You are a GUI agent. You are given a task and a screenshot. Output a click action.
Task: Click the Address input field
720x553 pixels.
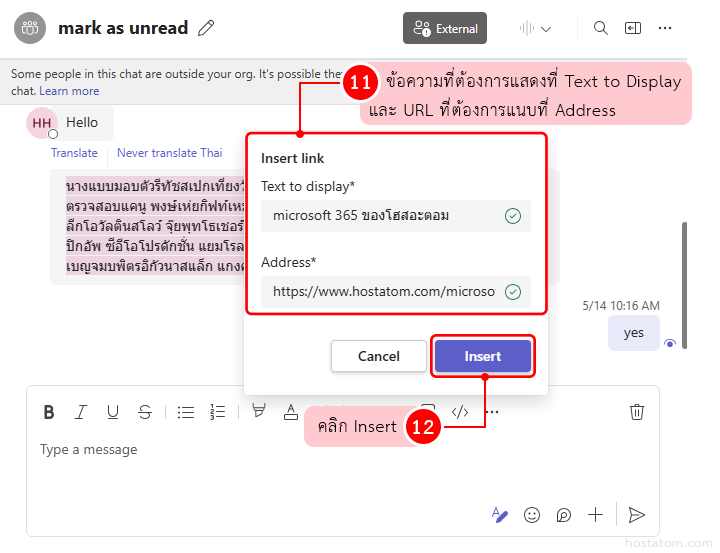[384, 292]
